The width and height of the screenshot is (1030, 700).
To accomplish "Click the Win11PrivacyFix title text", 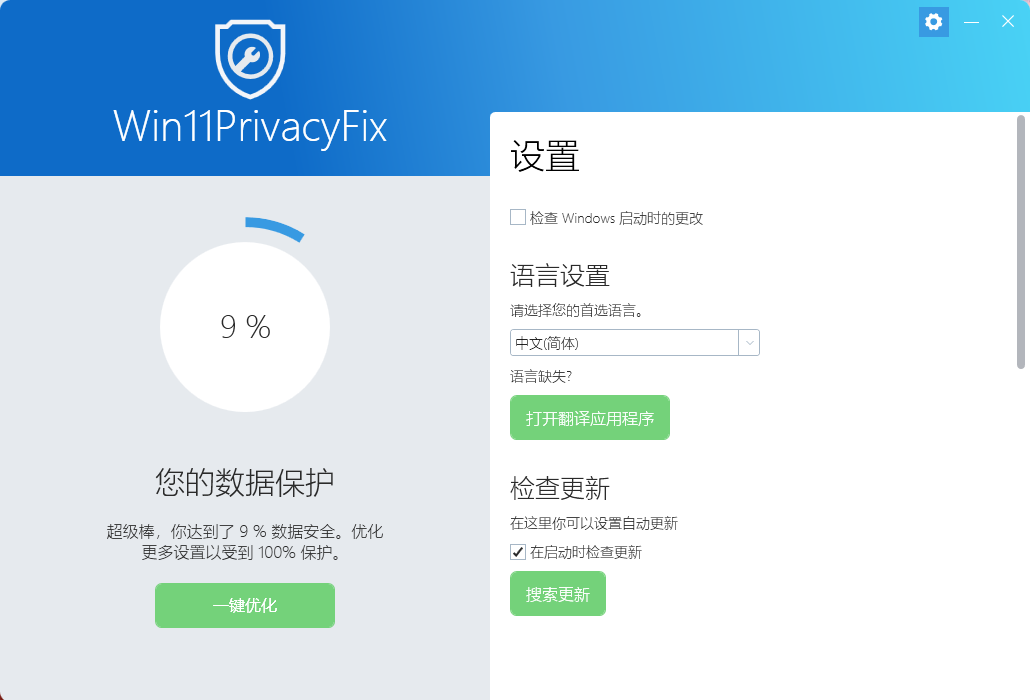I will (x=250, y=127).
